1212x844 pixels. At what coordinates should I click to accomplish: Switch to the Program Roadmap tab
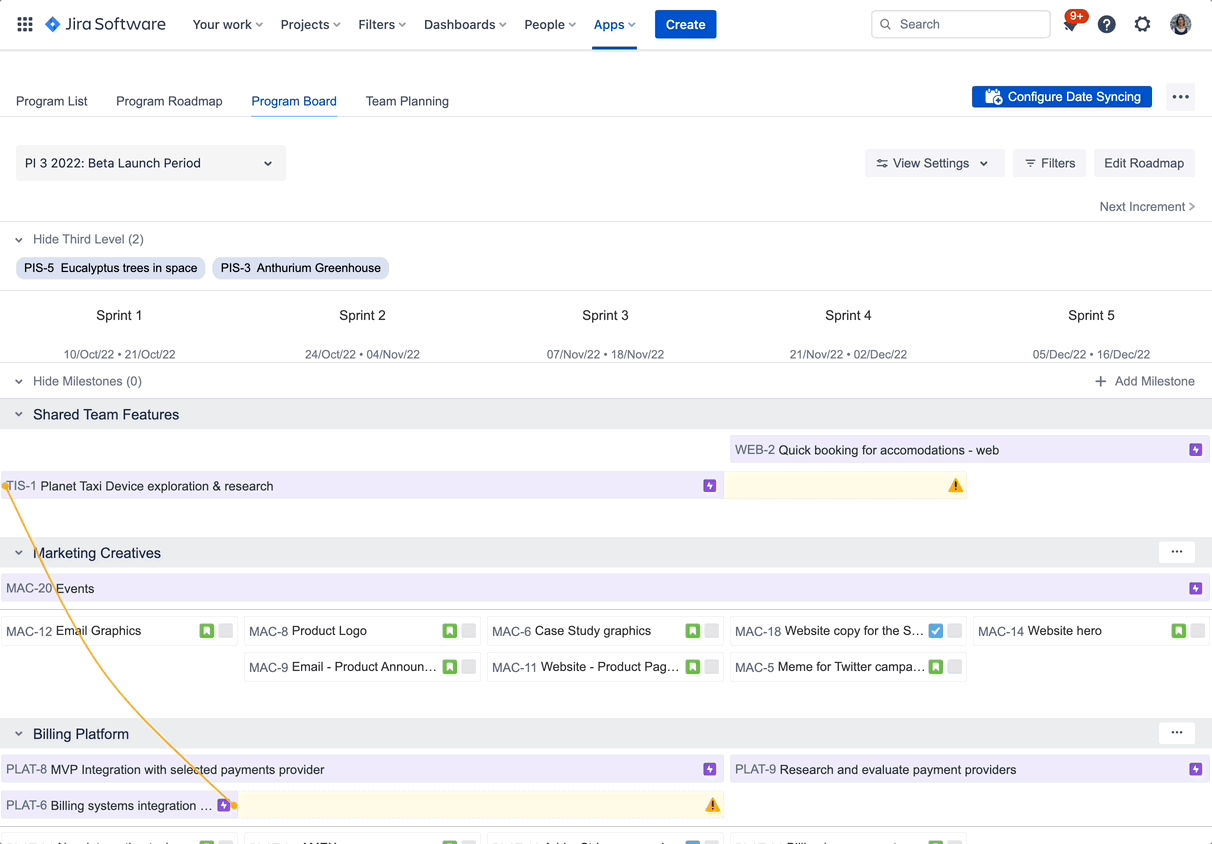[x=169, y=101]
